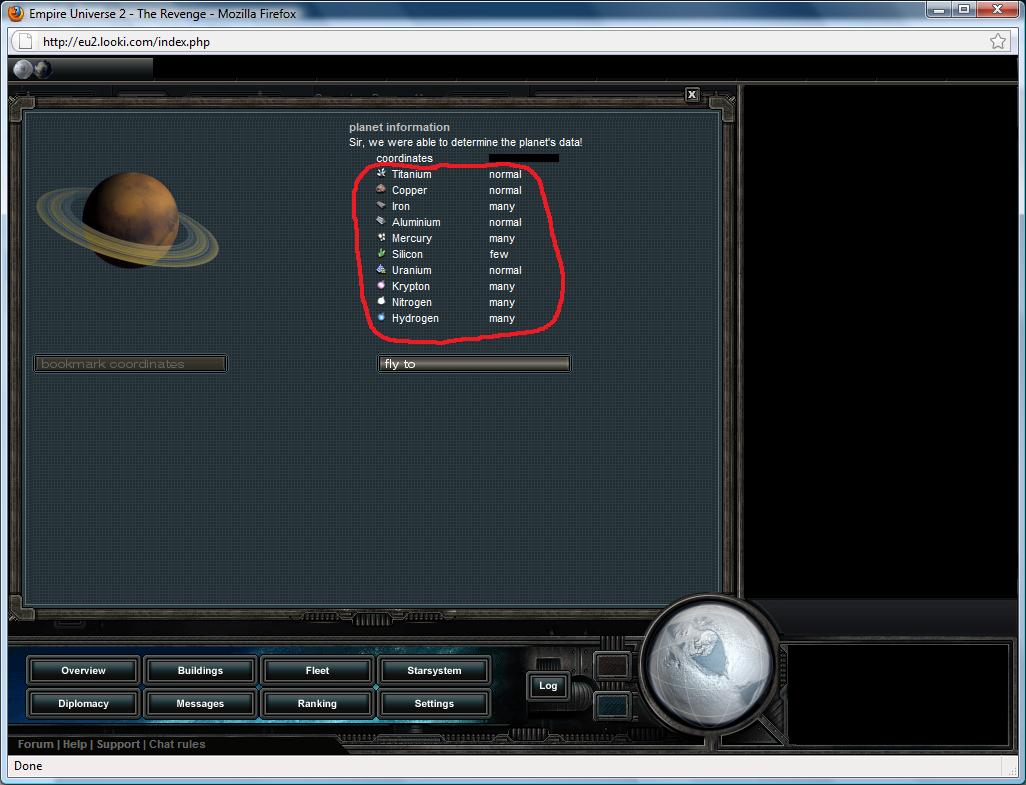
Task: Click the "Silicon" resource name
Action: [x=407, y=254]
